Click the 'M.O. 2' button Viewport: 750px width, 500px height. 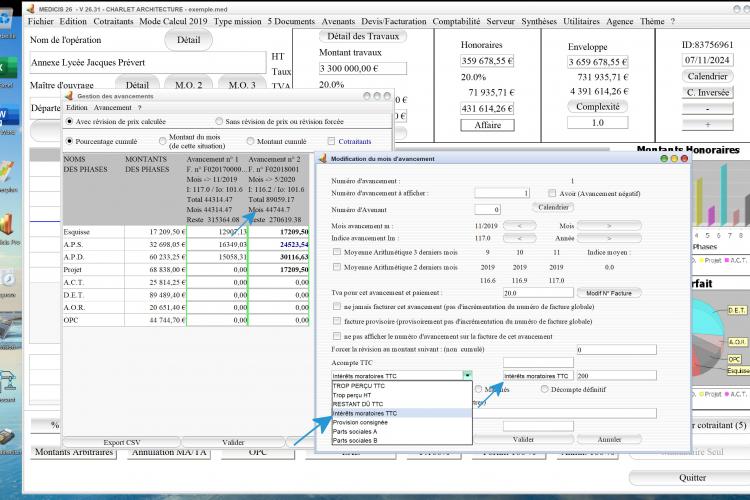188,84
